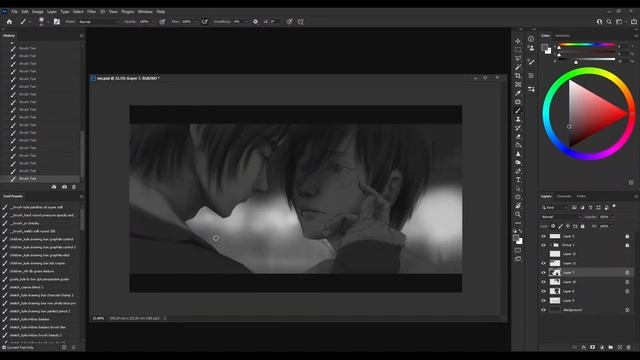Screen dimensions: 640x360
Task: Select the Rectangular Marquee tool
Action: click(x=518, y=50)
